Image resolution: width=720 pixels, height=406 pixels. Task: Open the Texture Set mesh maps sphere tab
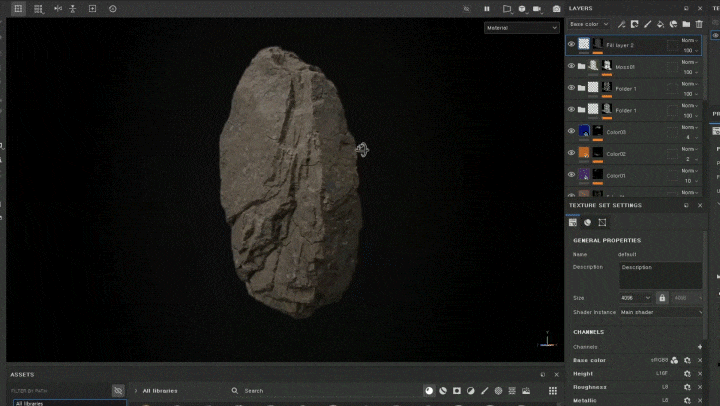pyautogui.click(x=587, y=222)
